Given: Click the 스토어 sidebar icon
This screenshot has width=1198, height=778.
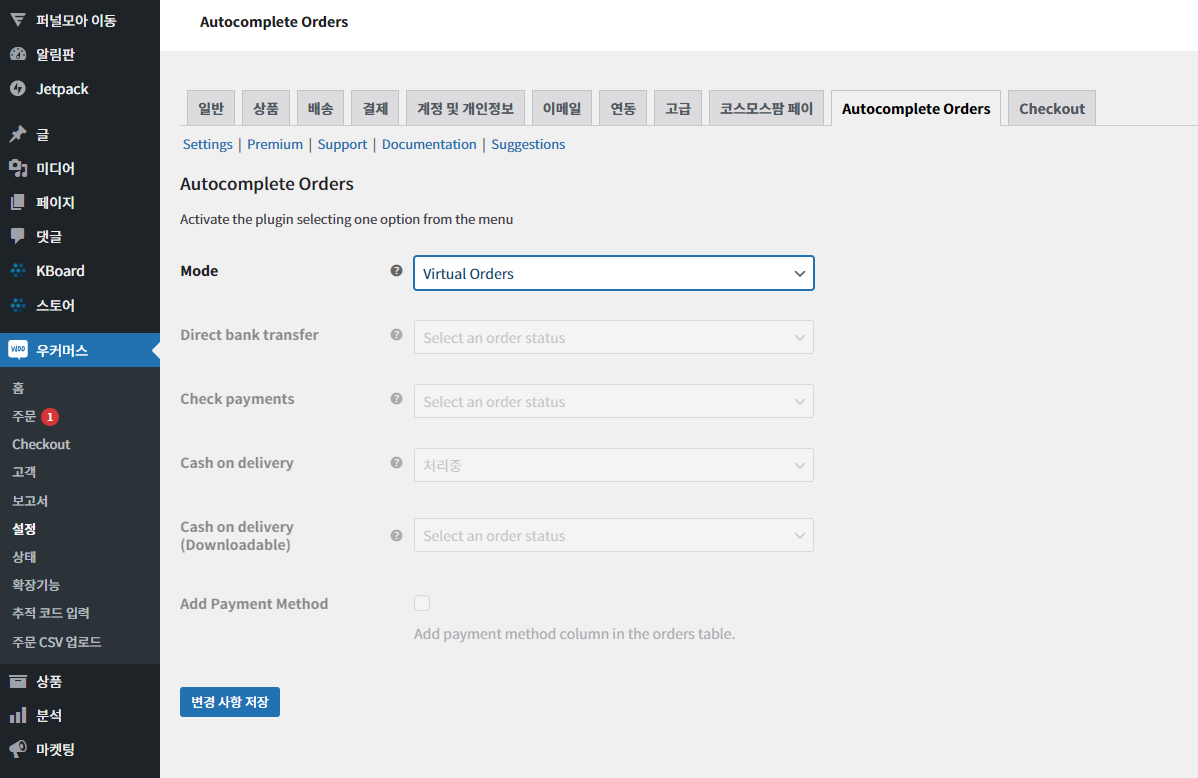Looking at the screenshot, I should 18,305.
